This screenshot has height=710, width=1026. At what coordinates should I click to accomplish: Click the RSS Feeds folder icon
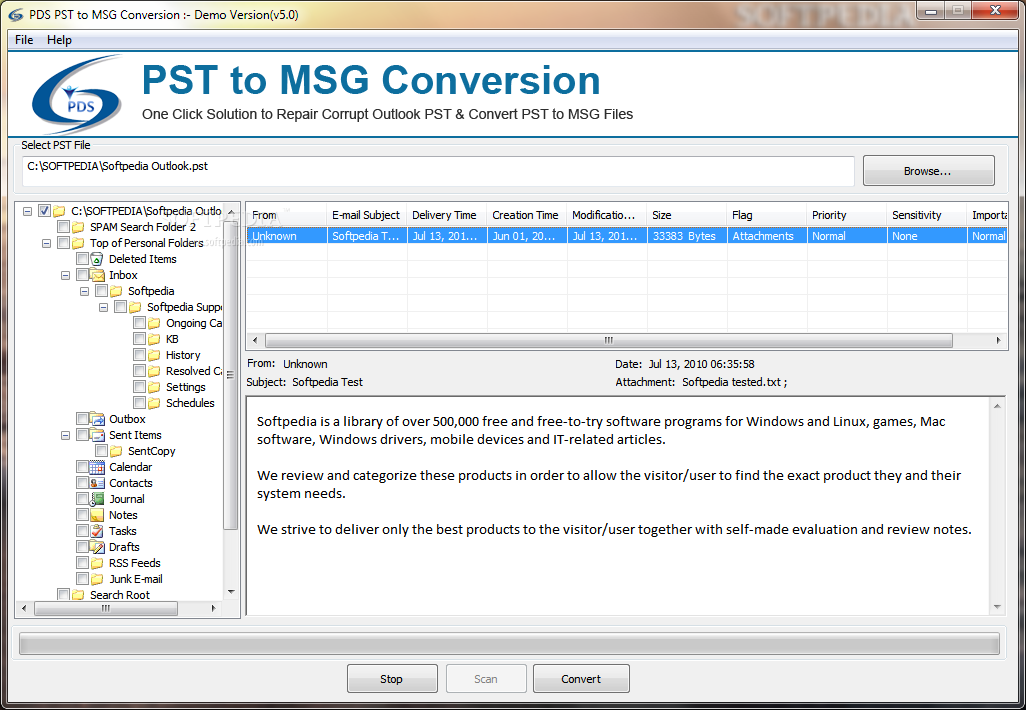point(97,563)
